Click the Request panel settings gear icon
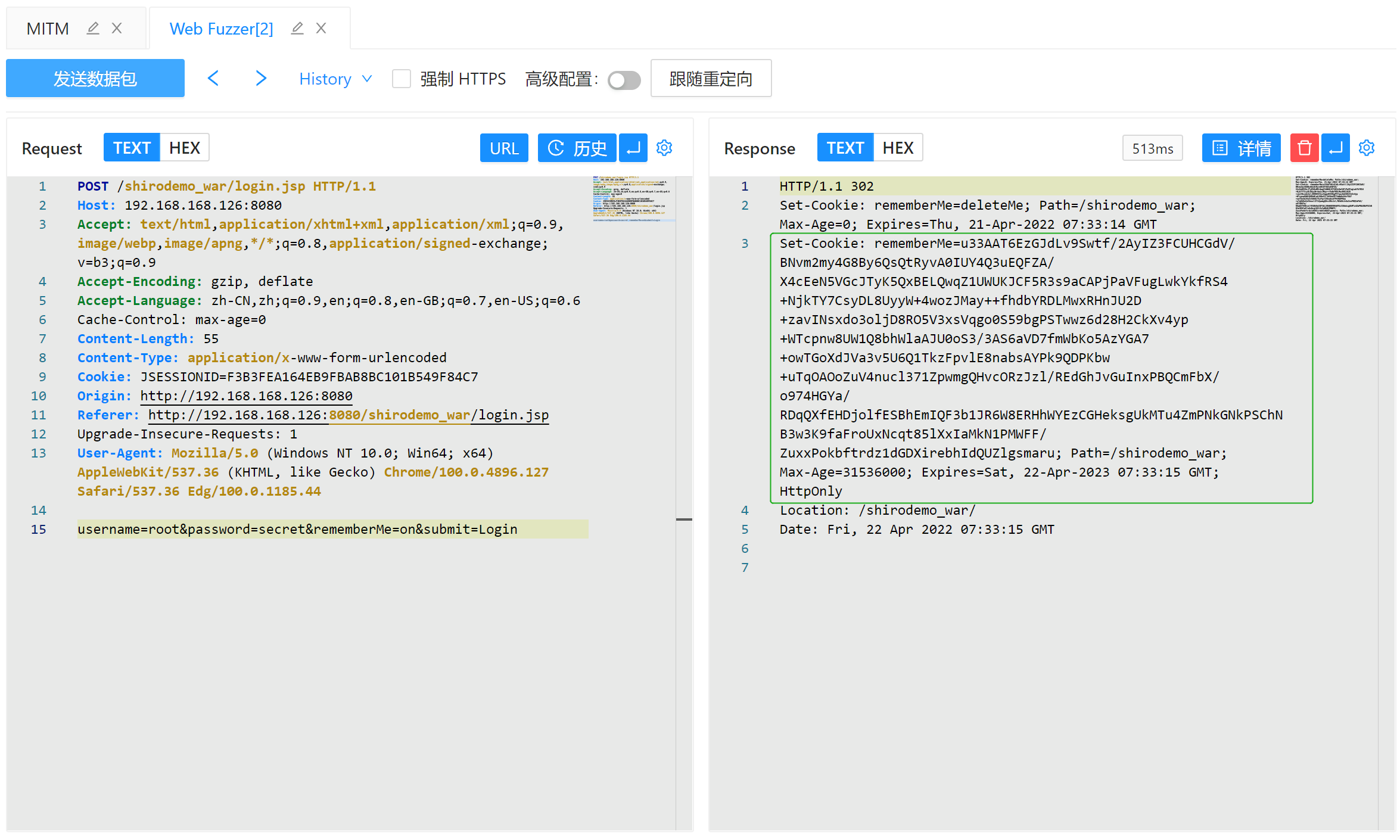 [x=664, y=148]
